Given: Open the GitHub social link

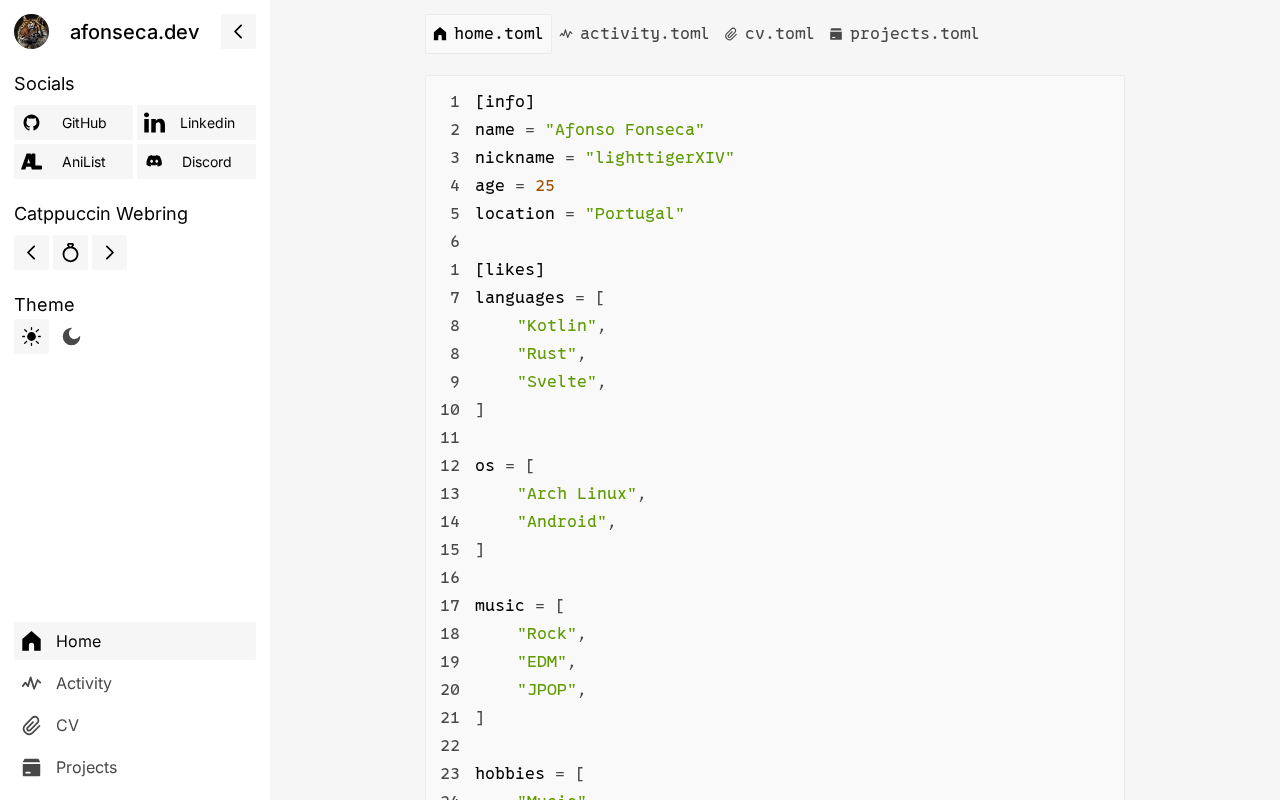Looking at the screenshot, I should click(x=73, y=123).
